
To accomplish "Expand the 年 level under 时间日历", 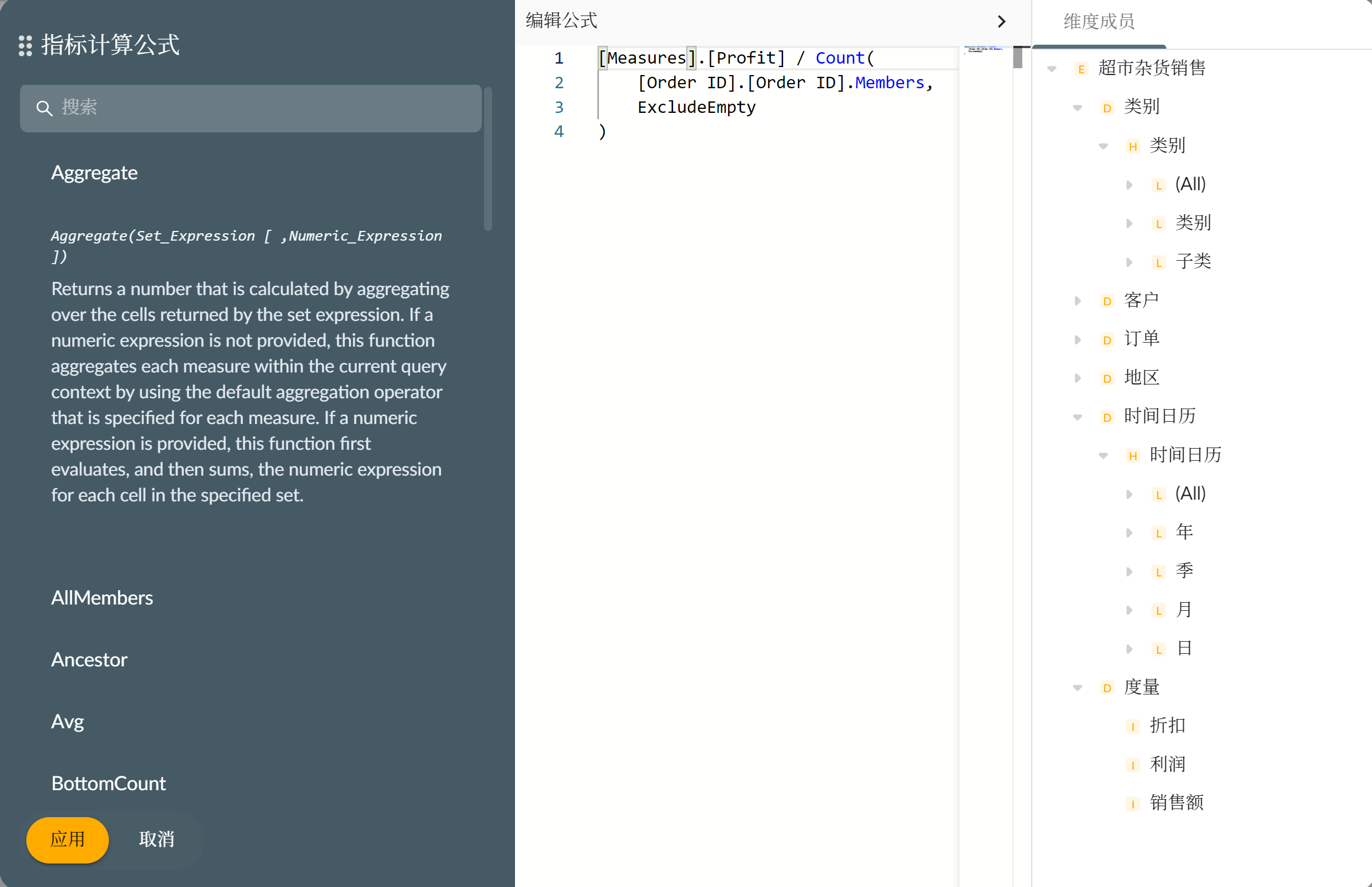I will [1129, 533].
